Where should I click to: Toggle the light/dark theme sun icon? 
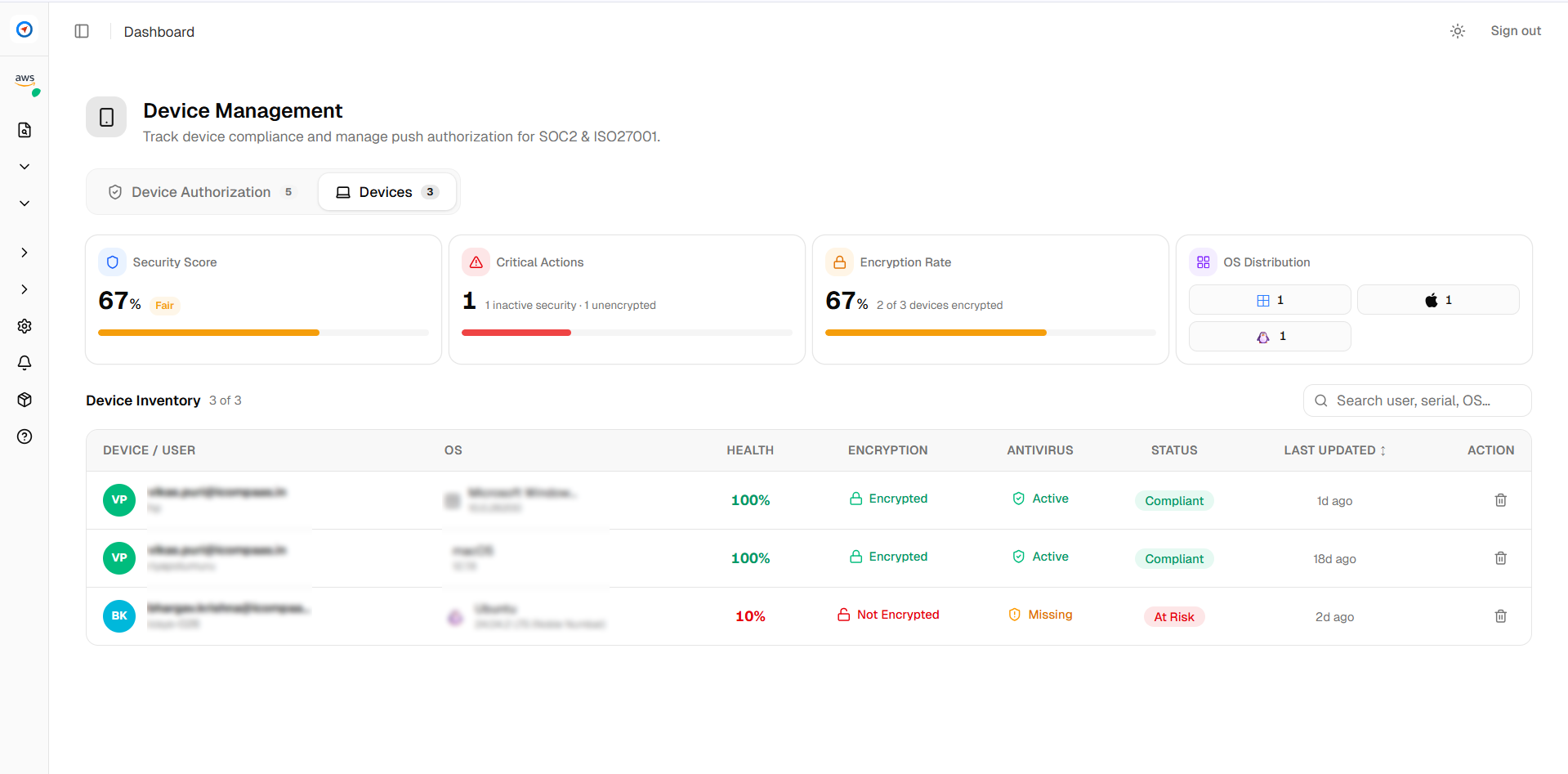tap(1457, 31)
